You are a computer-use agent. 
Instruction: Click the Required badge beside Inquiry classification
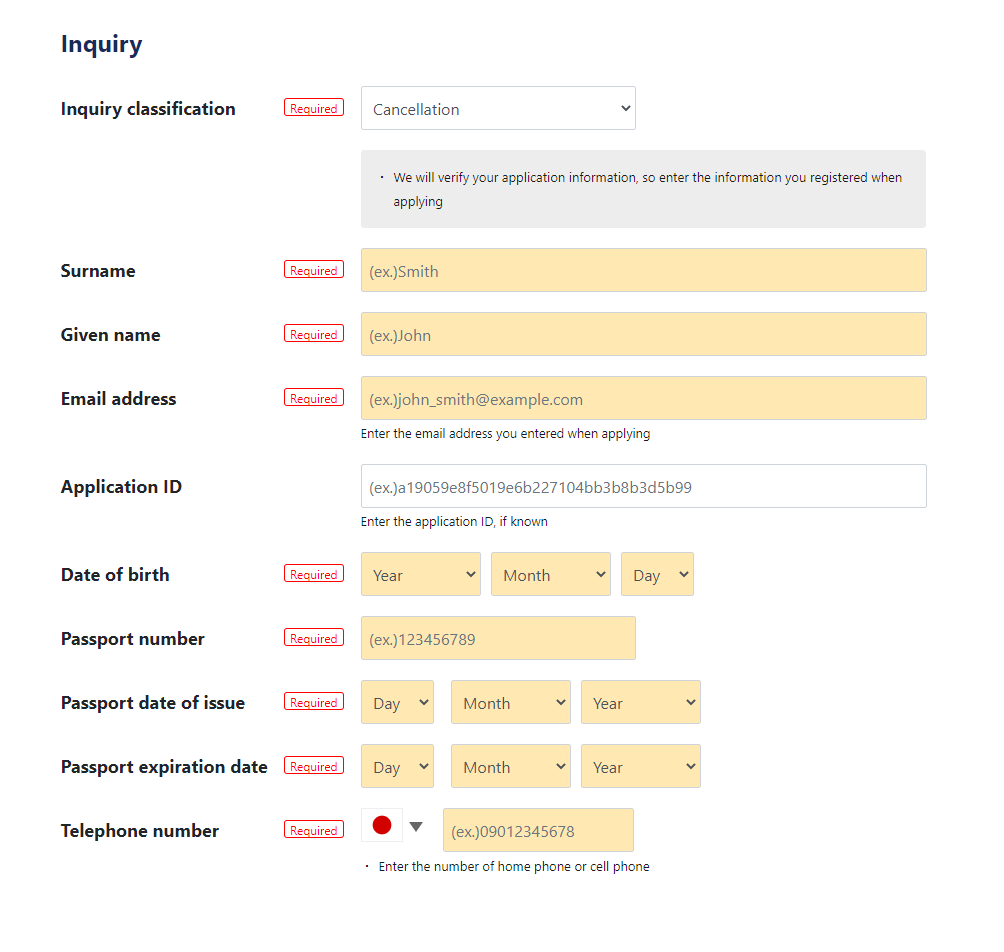pos(313,107)
